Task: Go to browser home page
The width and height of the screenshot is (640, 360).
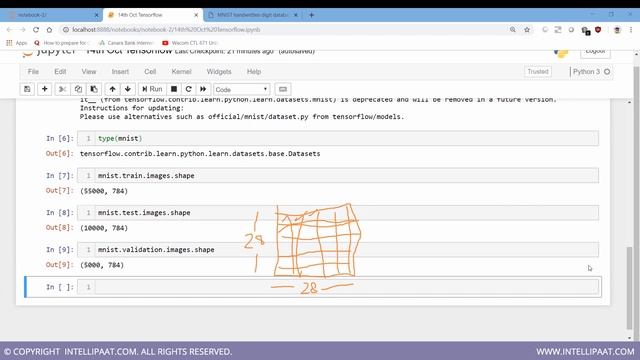Action: 49,30
